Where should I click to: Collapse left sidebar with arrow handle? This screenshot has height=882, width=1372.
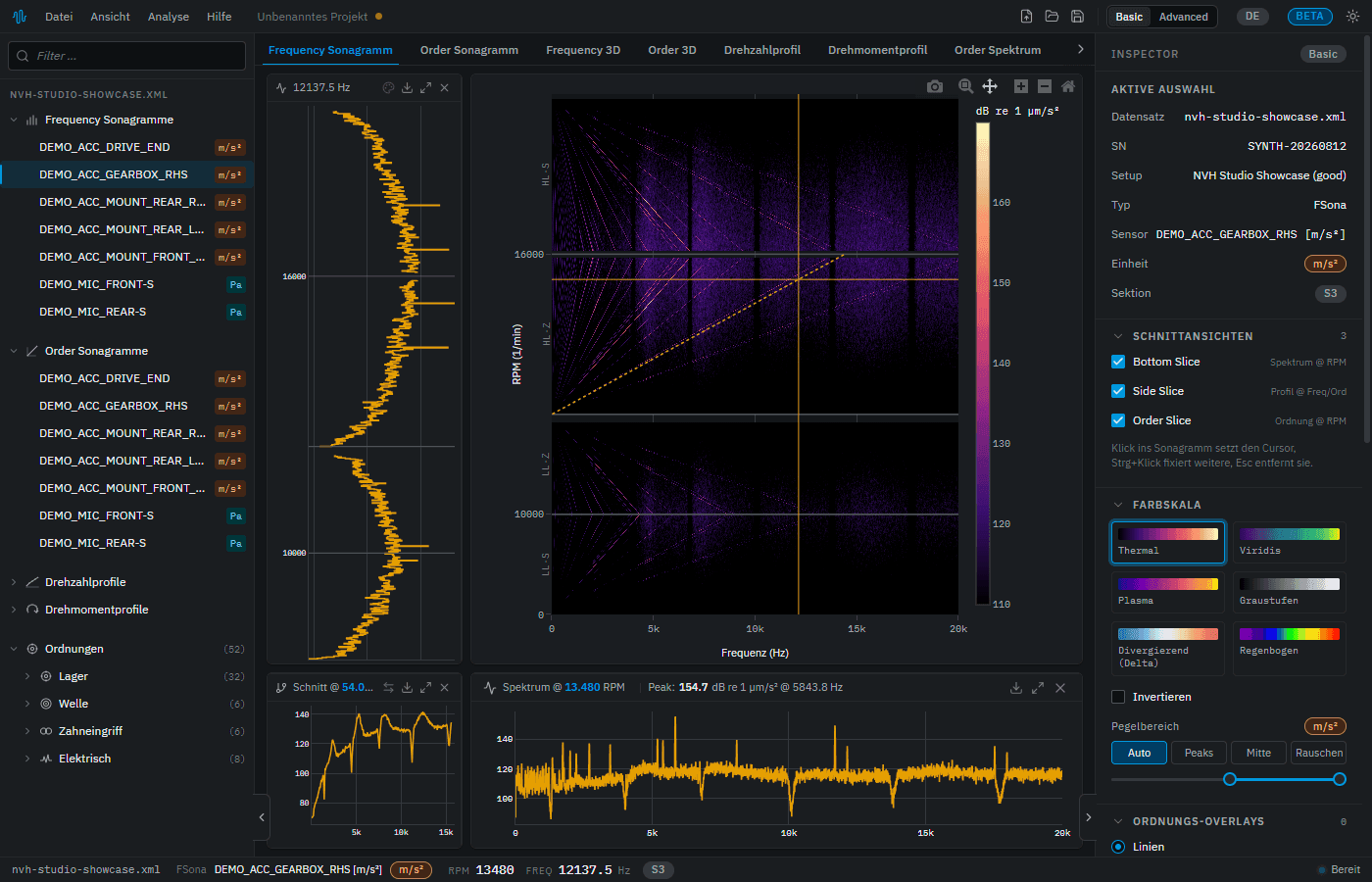point(262,816)
